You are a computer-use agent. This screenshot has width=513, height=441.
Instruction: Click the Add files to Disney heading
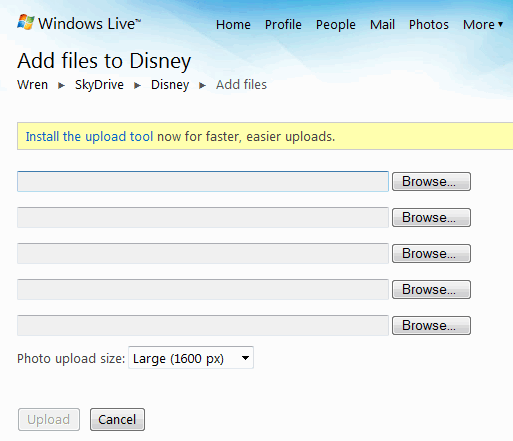click(104, 61)
